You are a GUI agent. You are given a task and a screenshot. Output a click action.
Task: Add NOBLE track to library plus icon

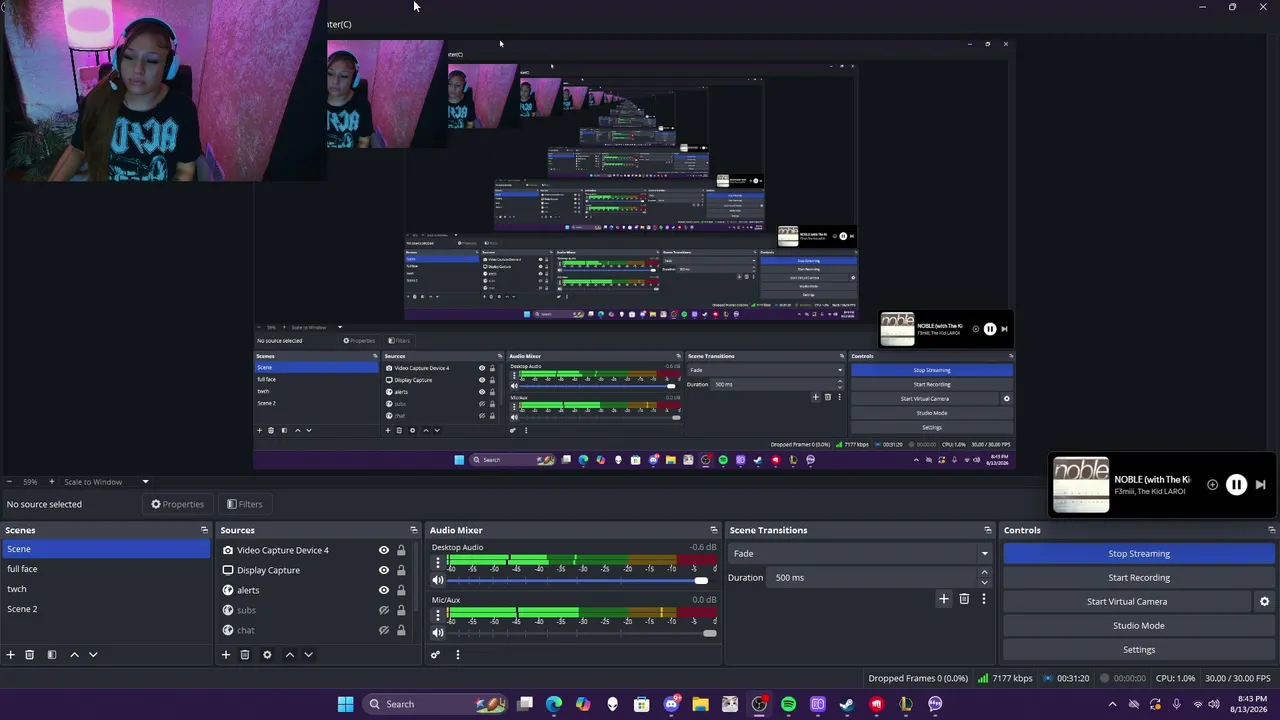point(1212,485)
